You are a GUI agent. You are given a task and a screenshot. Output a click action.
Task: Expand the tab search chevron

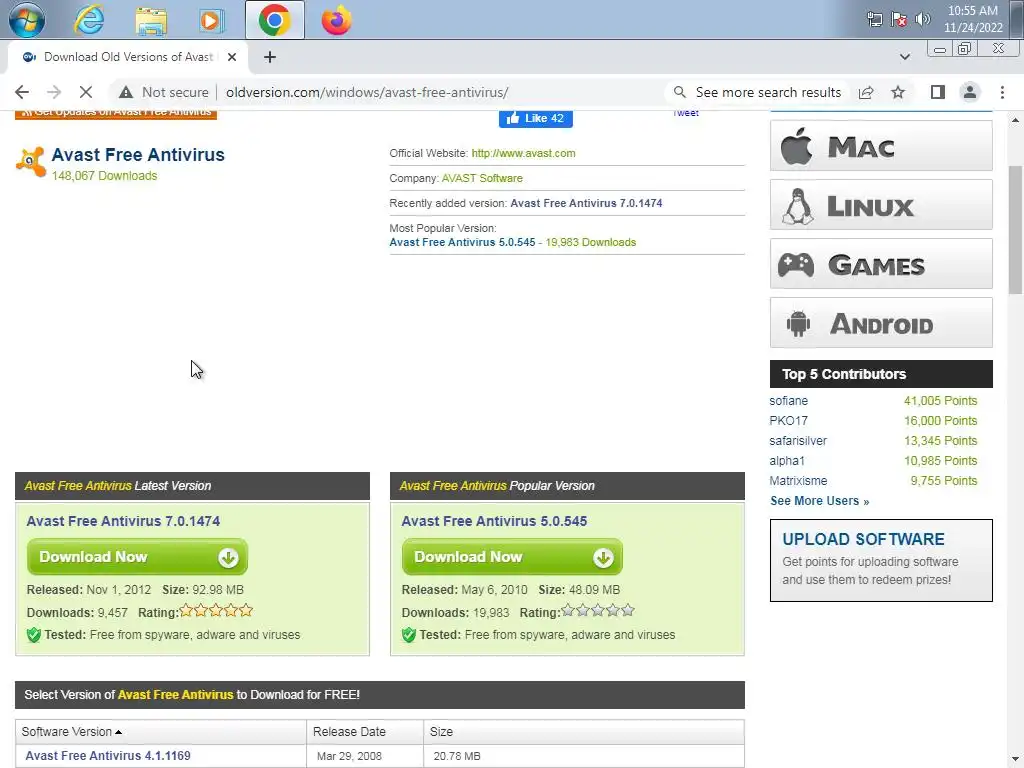pyautogui.click(x=904, y=57)
